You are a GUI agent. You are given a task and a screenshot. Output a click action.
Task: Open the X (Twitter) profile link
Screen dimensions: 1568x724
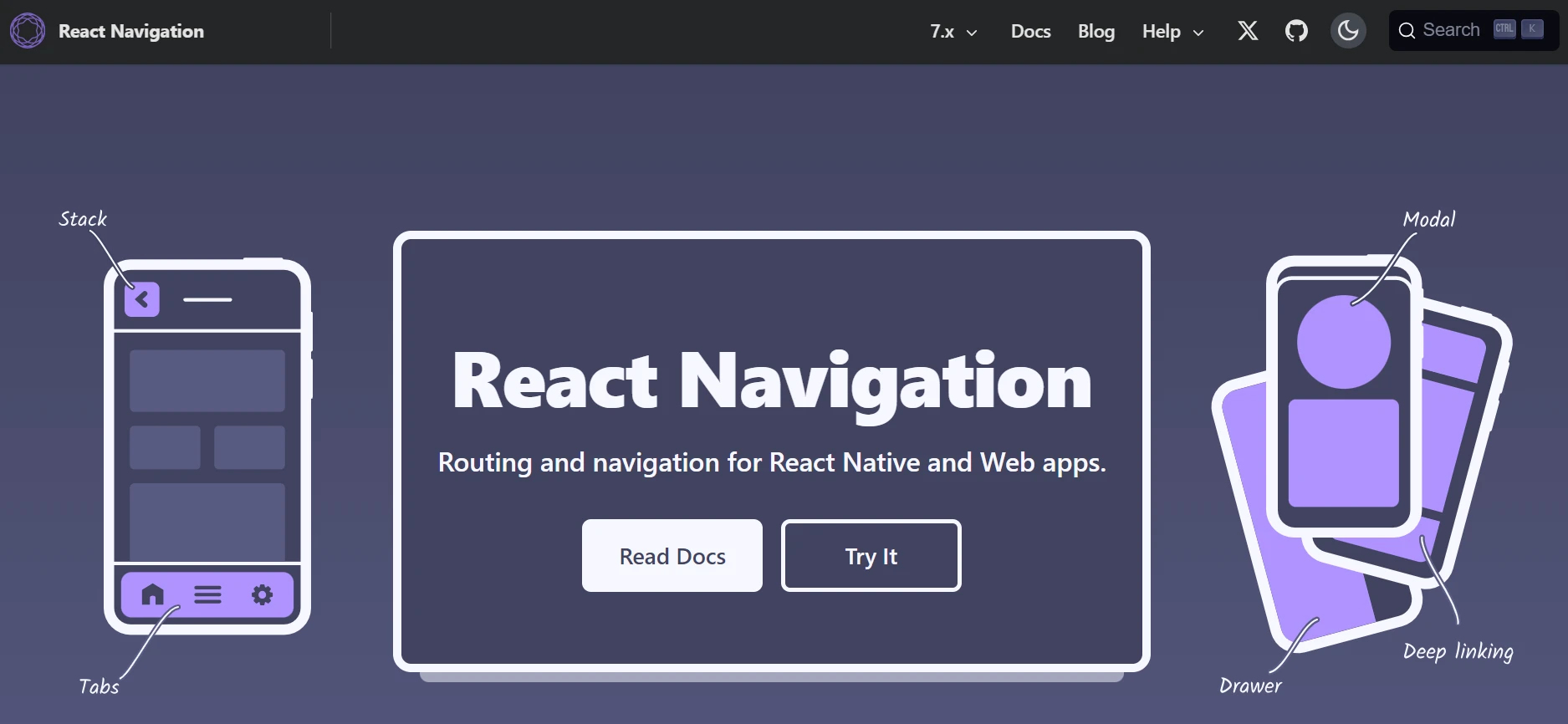coord(1248,31)
